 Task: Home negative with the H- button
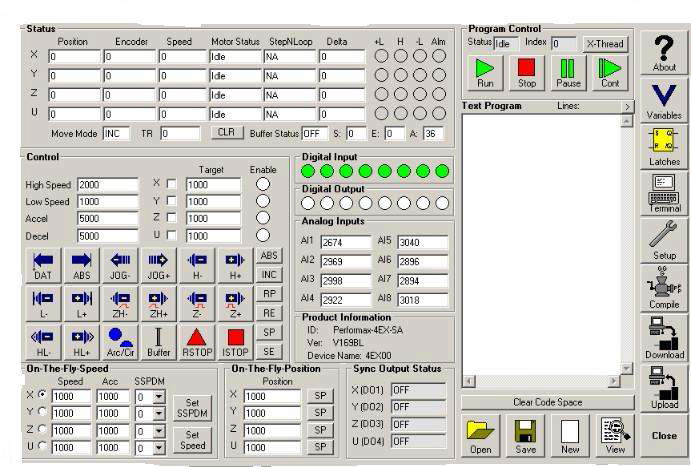(197, 265)
